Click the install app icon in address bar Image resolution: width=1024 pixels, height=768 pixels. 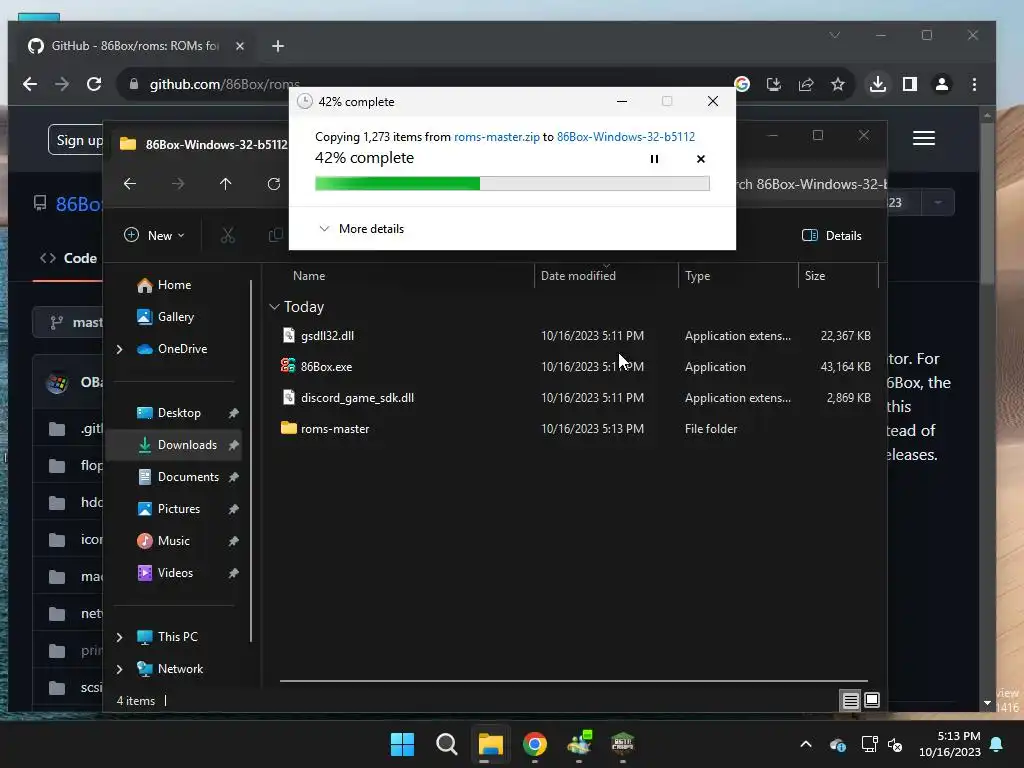click(774, 84)
